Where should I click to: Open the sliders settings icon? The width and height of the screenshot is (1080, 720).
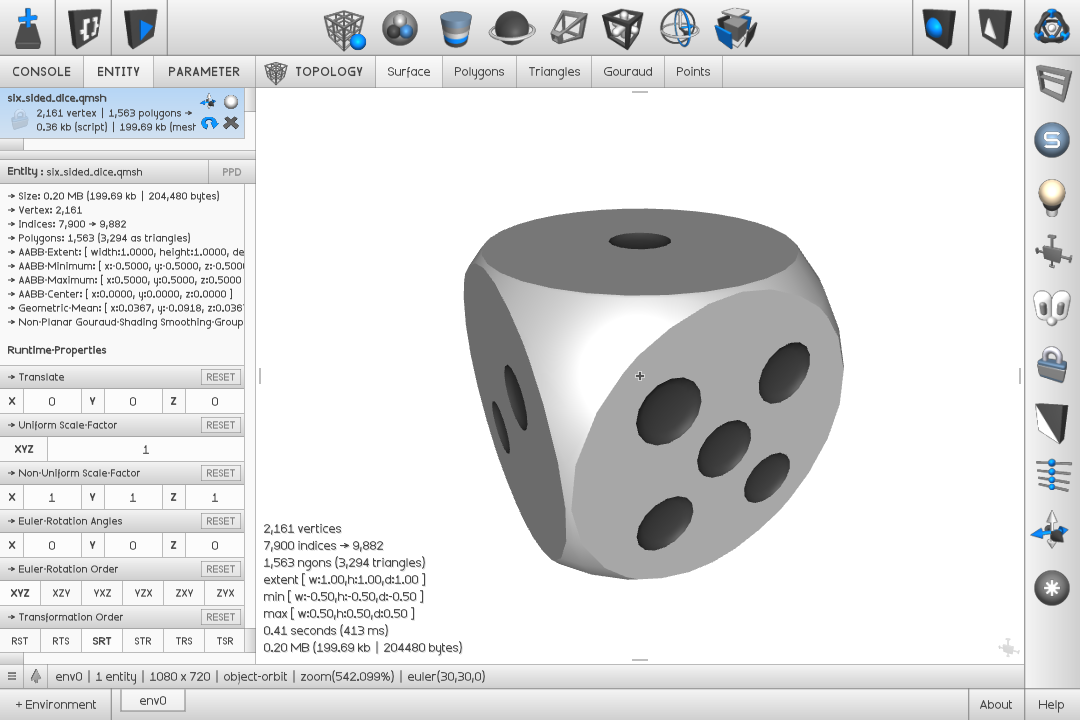1051,474
